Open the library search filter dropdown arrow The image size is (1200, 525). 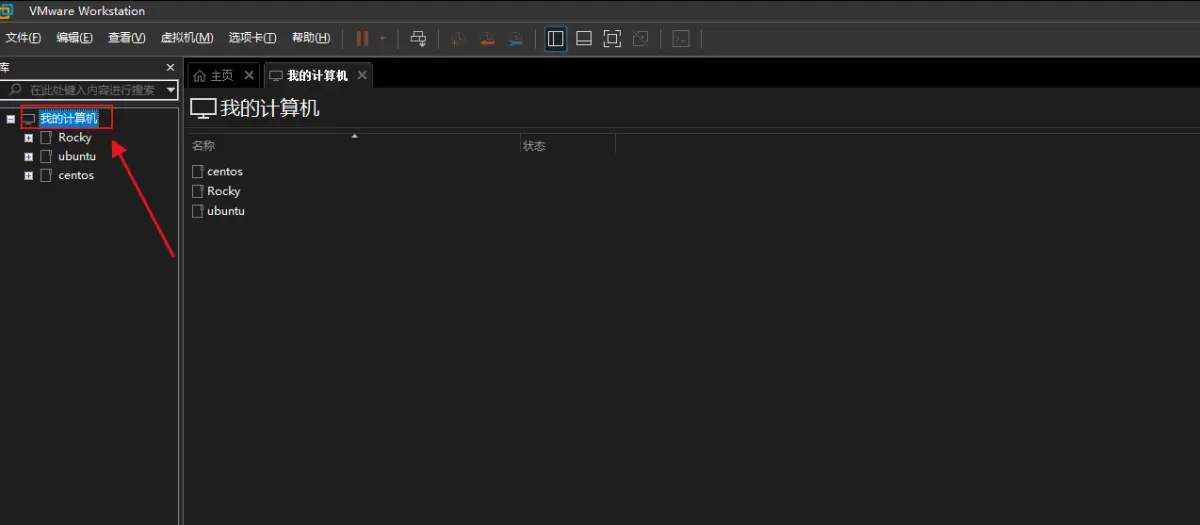point(171,90)
